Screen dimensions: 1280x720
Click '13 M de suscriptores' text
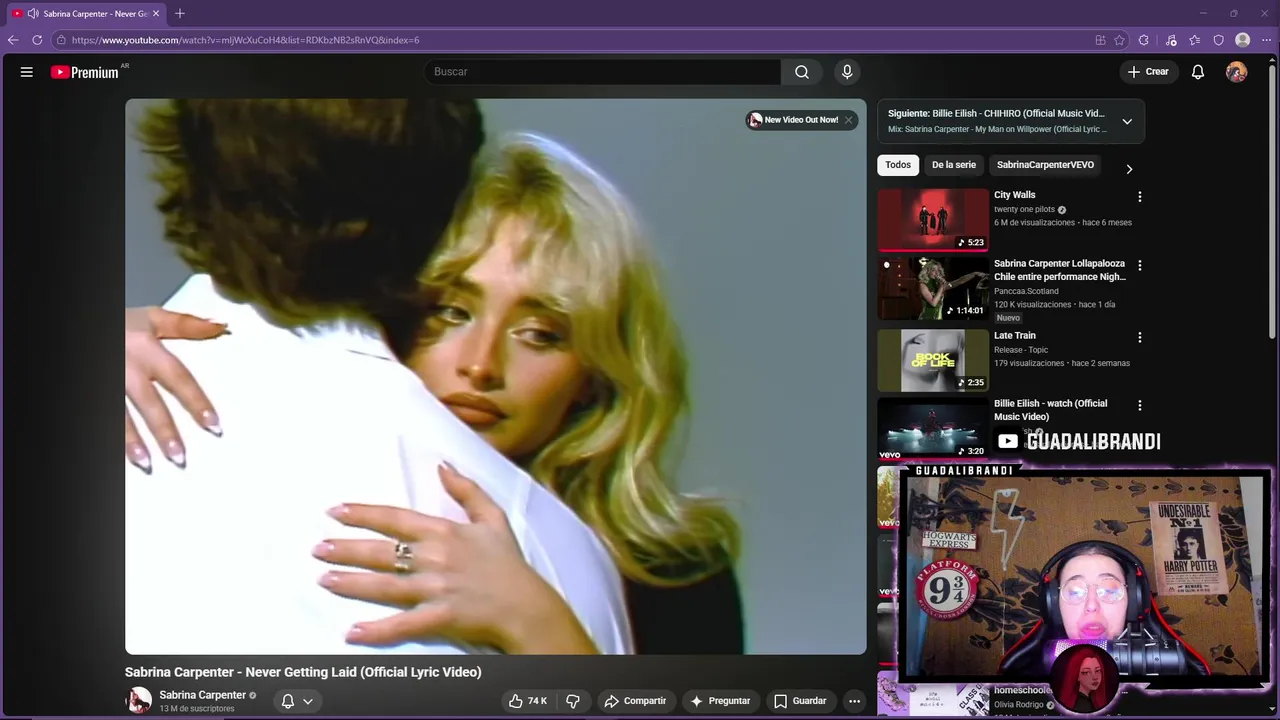[197, 709]
